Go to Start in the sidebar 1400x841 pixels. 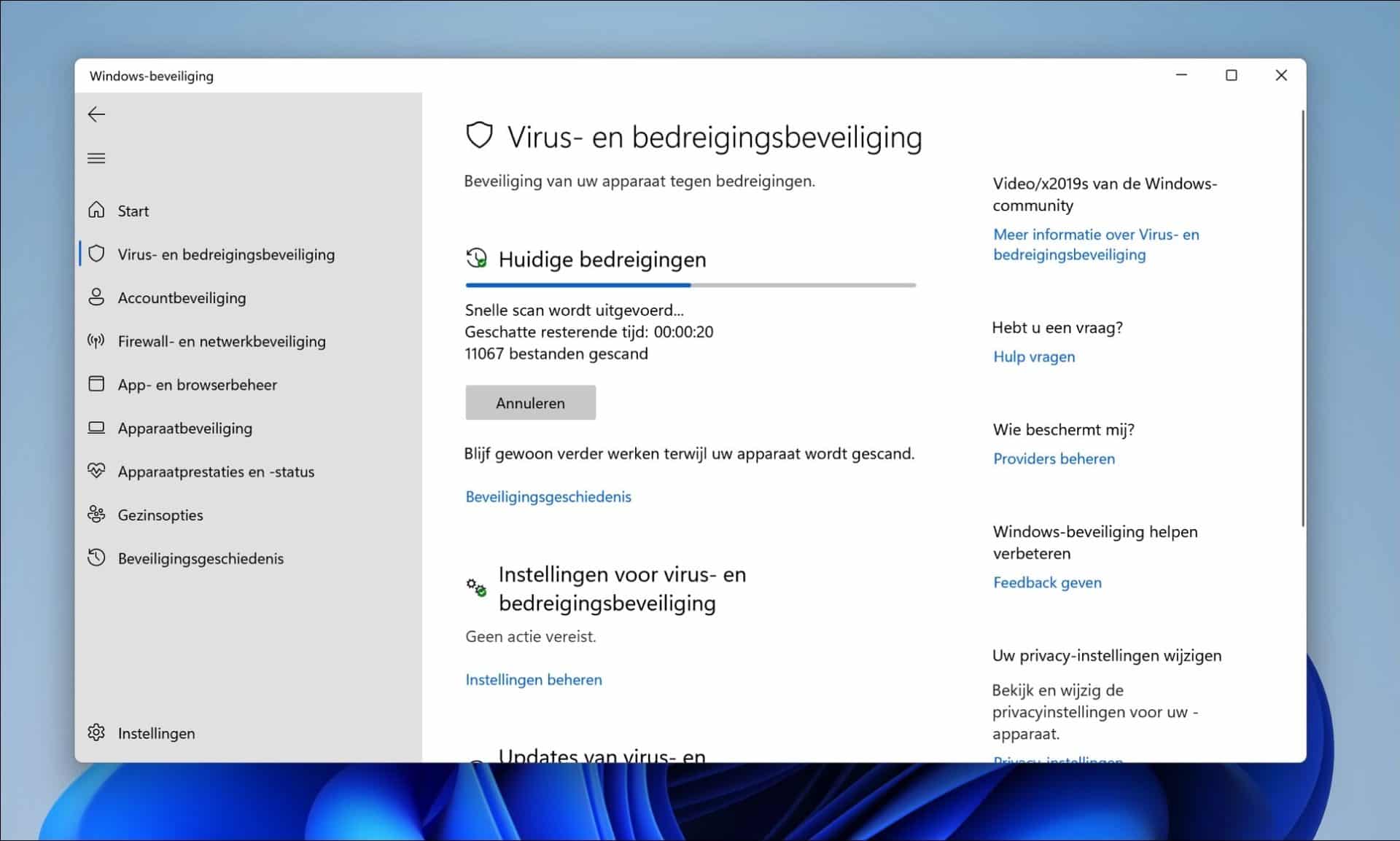tap(134, 211)
